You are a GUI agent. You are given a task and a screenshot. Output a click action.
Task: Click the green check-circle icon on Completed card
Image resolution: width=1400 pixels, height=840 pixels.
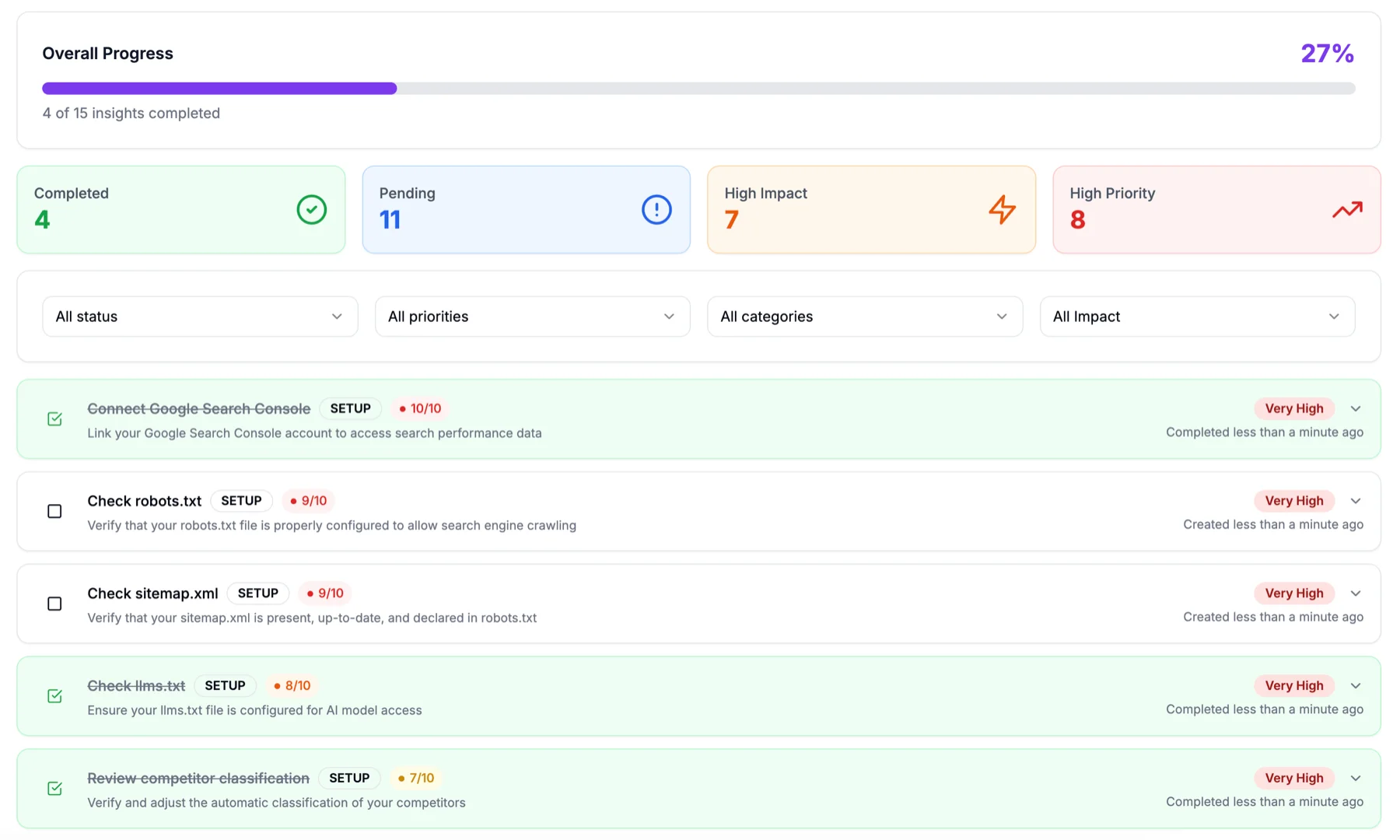click(311, 209)
